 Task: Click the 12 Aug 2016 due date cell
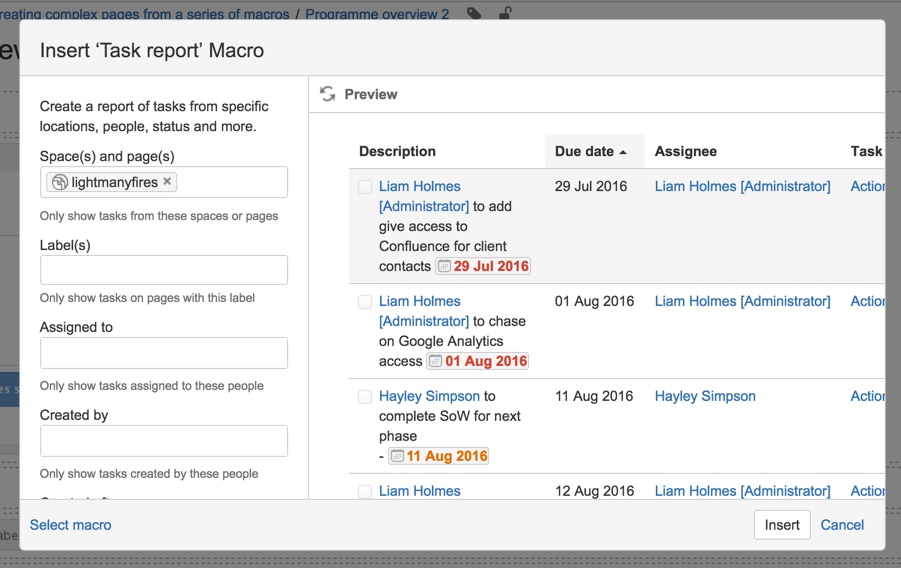pyautogui.click(x=594, y=491)
